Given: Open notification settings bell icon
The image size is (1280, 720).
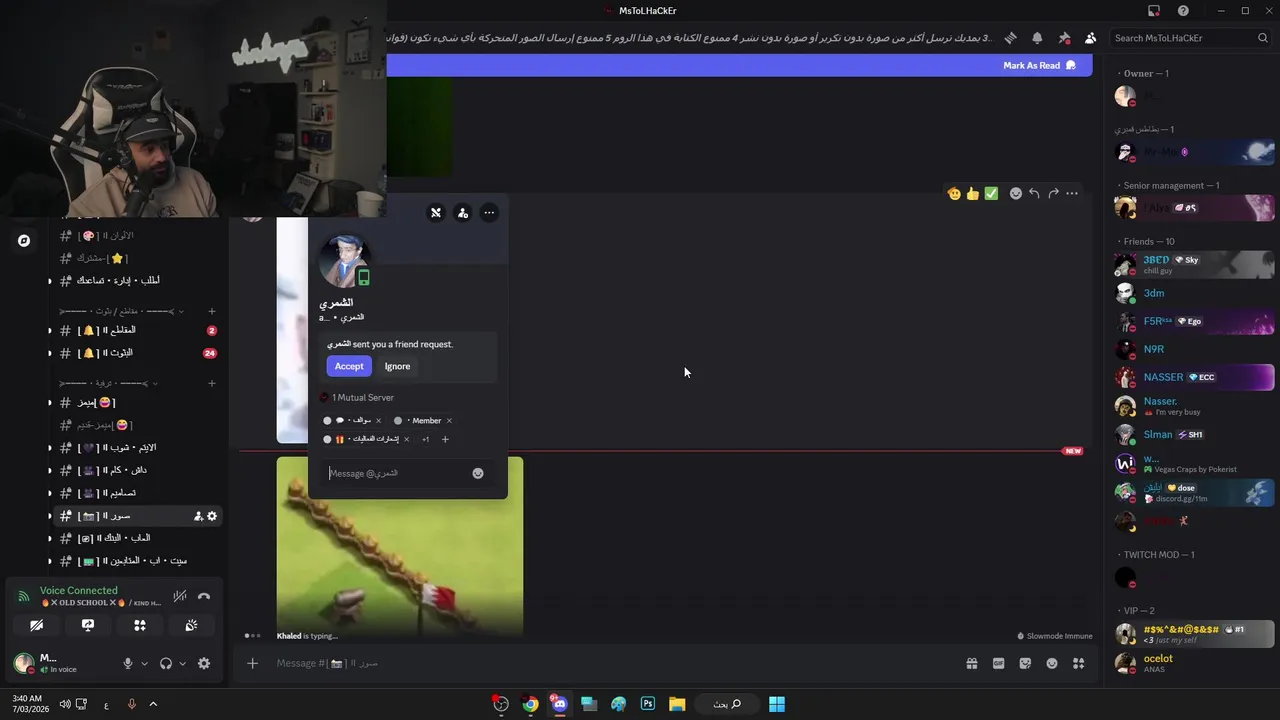Looking at the screenshot, I should 1037,38.
